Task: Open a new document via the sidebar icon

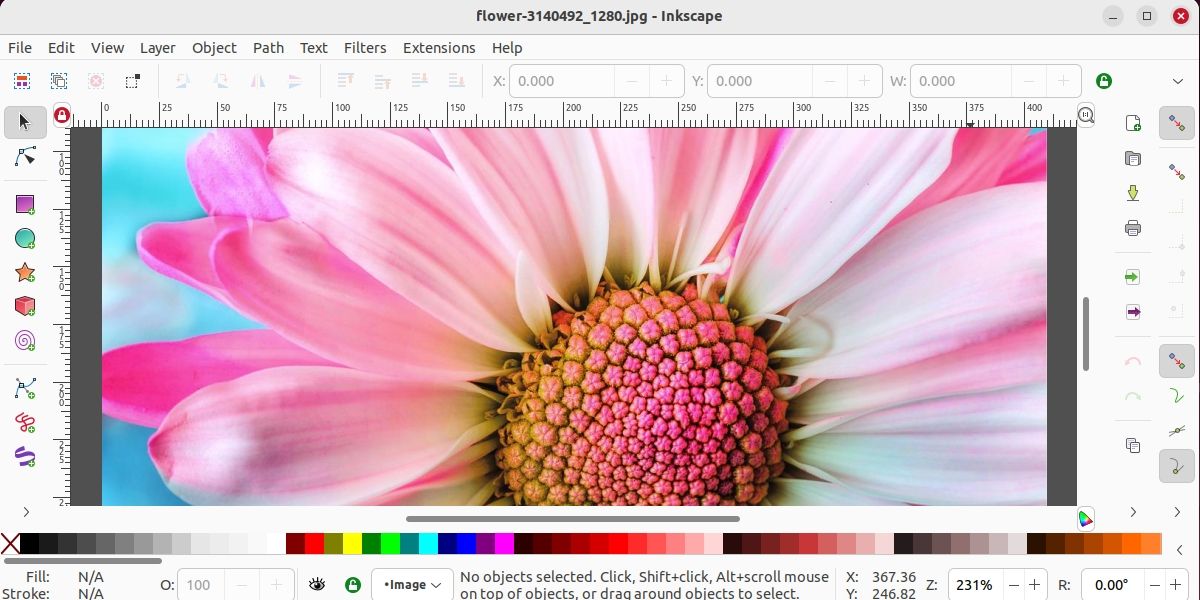Action: (x=1133, y=123)
